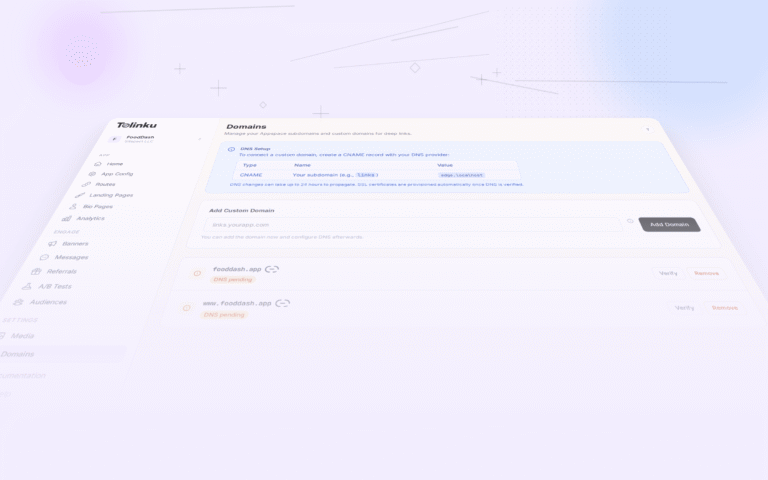Click the small icon beside Add Domain
The image size is (768, 480).
pos(630,221)
